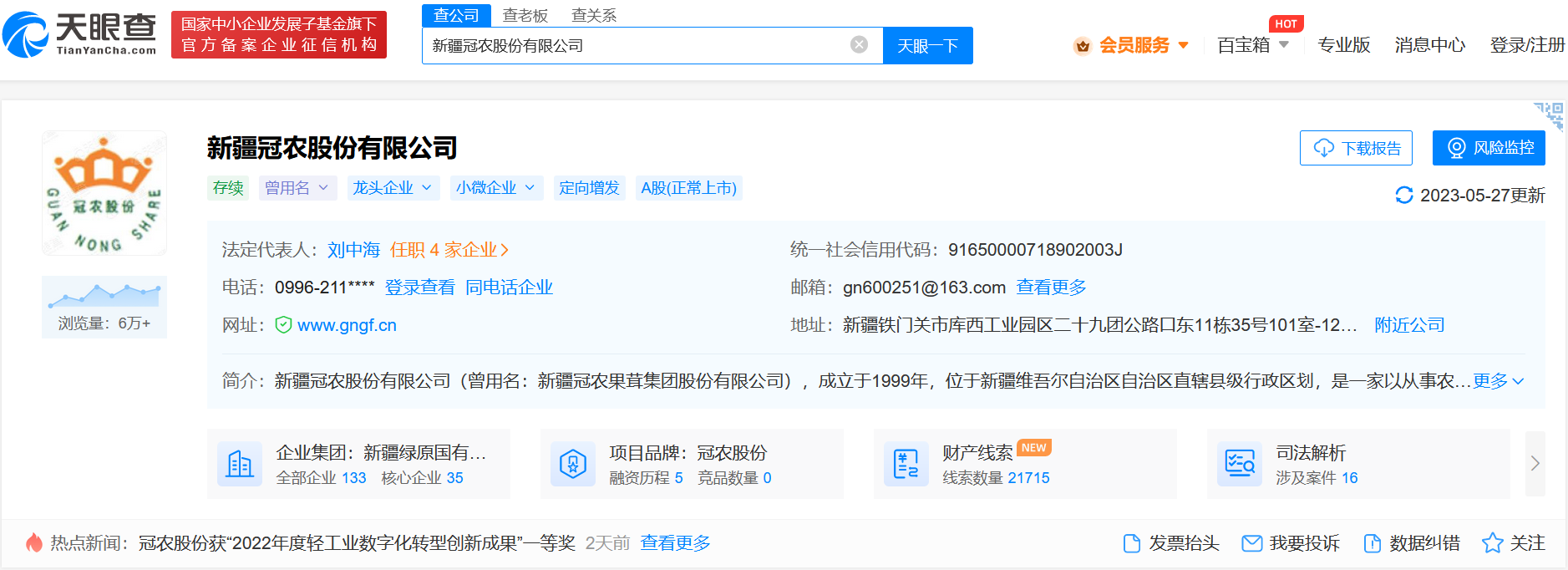The height and width of the screenshot is (570, 1568).
Task: Expand the 曾用名 dropdown tag
Action: (x=297, y=188)
